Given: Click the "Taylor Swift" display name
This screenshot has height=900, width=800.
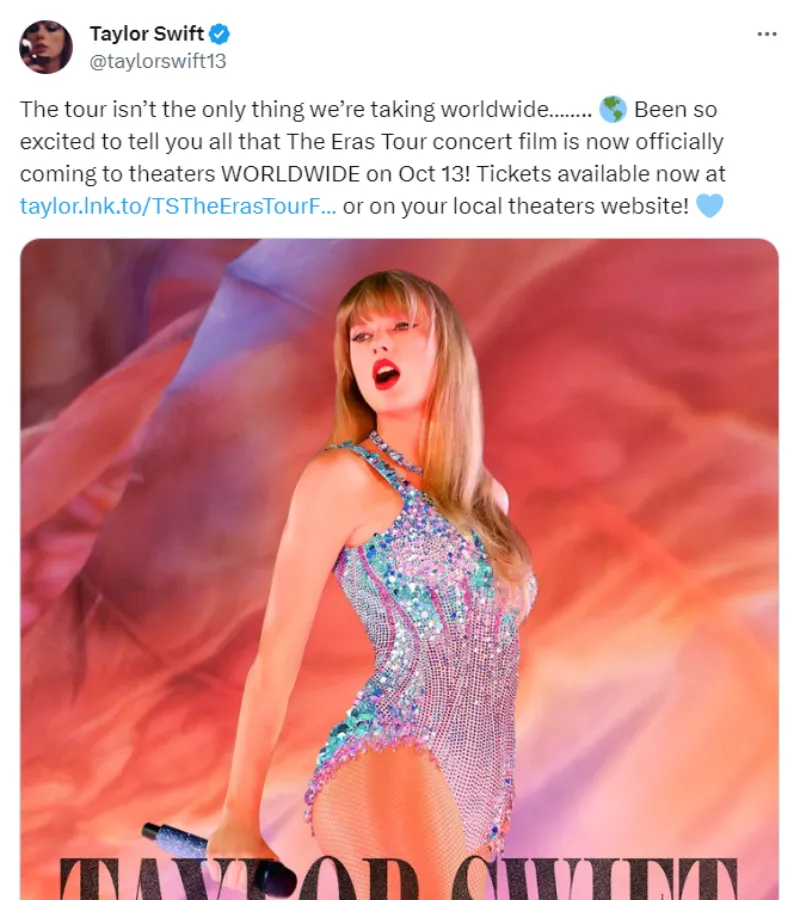Looking at the screenshot, I should click(x=146, y=34).
